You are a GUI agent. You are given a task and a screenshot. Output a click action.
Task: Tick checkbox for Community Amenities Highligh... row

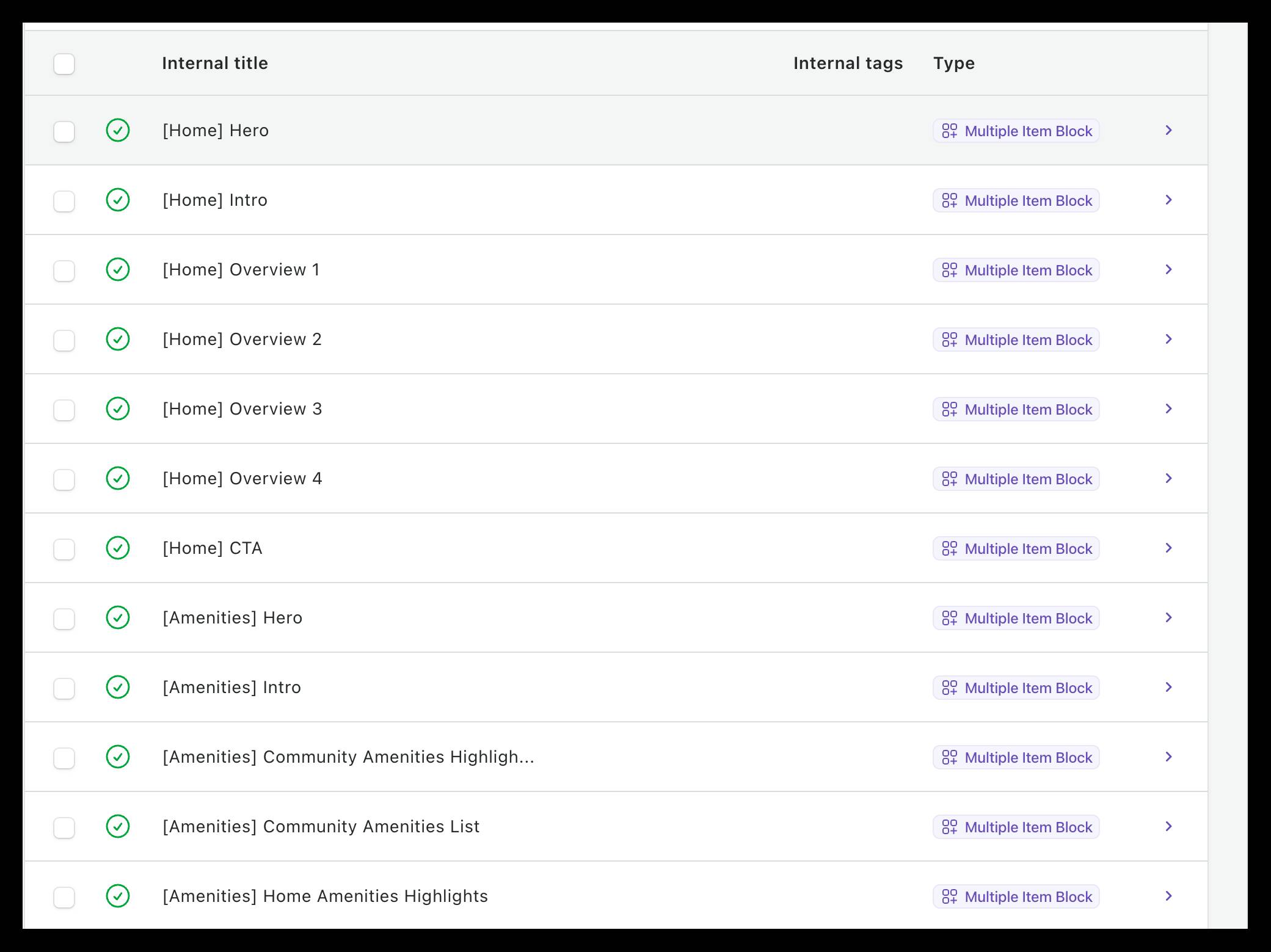pyautogui.click(x=64, y=758)
